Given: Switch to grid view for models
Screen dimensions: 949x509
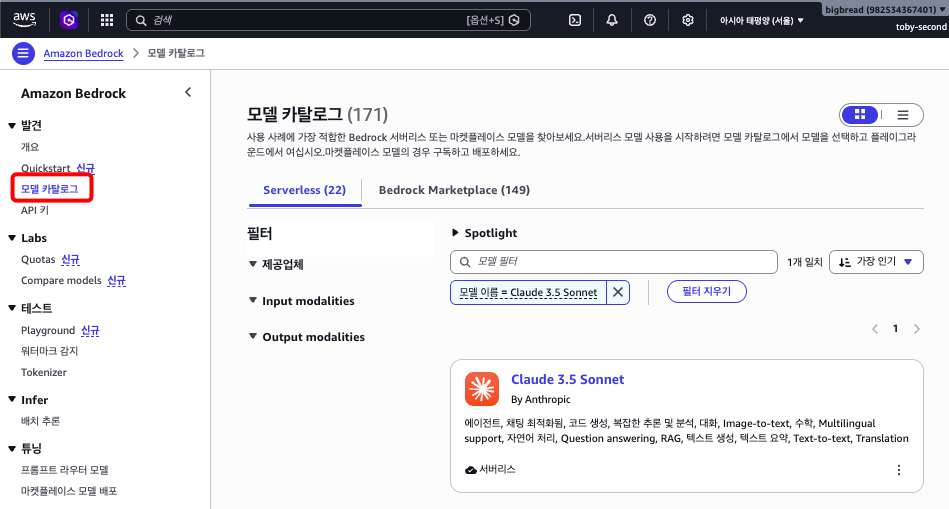Looking at the screenshot, I should click(860, 114).
